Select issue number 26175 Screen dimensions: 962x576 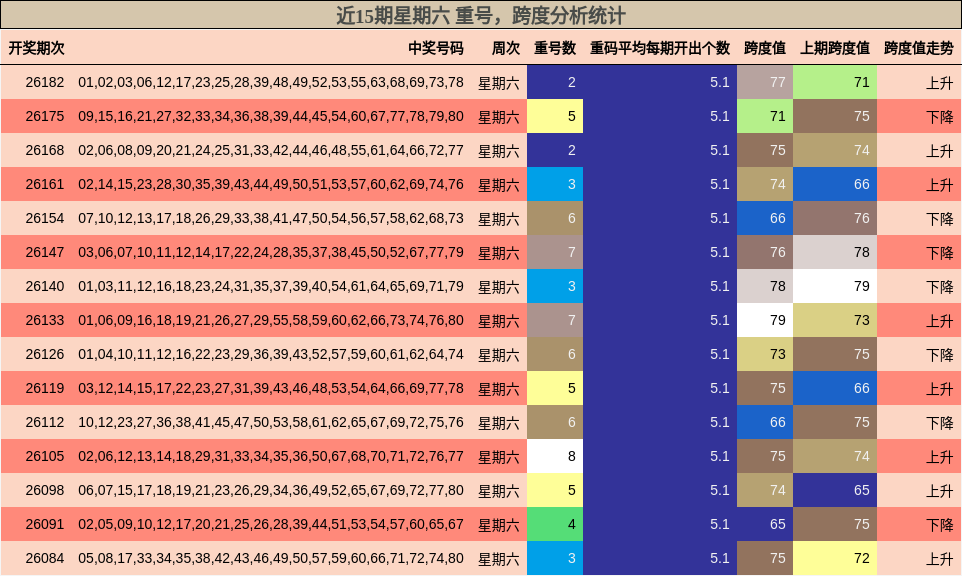(45, 117)
